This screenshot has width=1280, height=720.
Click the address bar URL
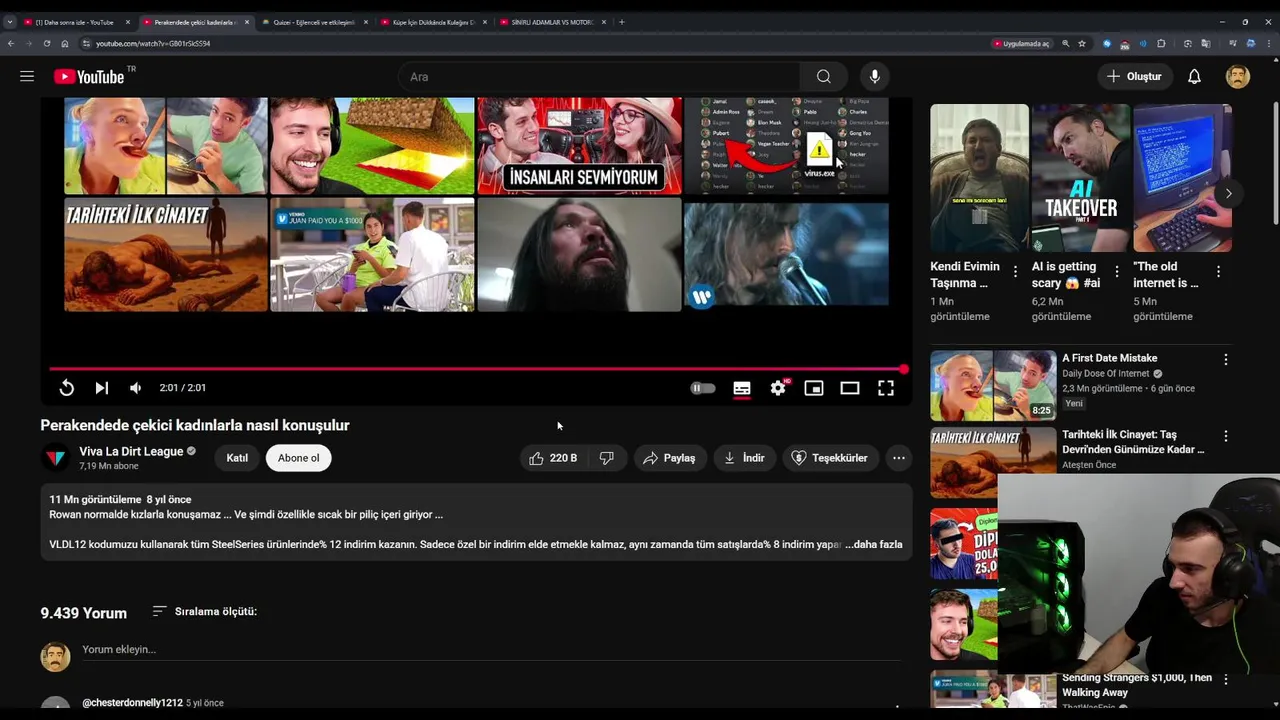point(153,44)
